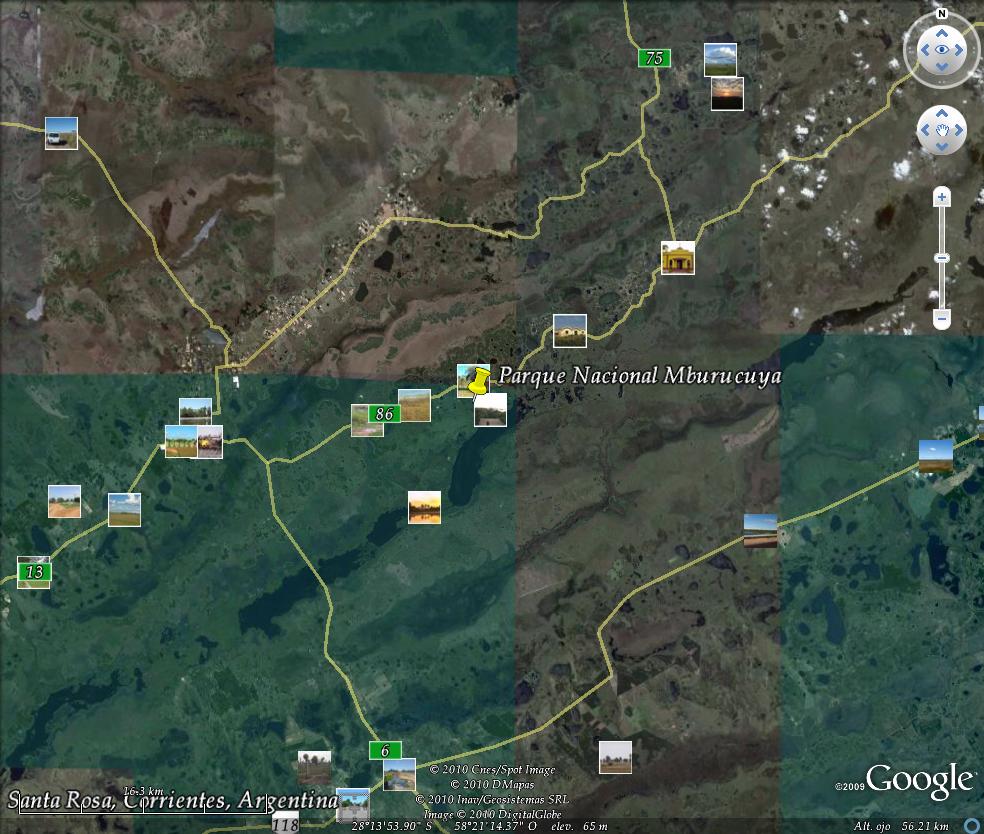Click the eye icon in the look joystick

pyautogui.click(x=941, y=49)
